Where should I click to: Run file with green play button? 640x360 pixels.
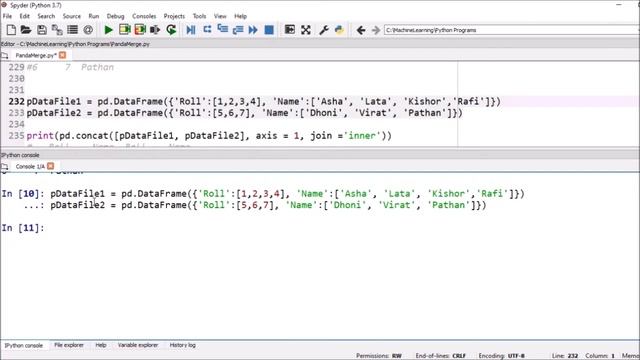coord(109,30)
